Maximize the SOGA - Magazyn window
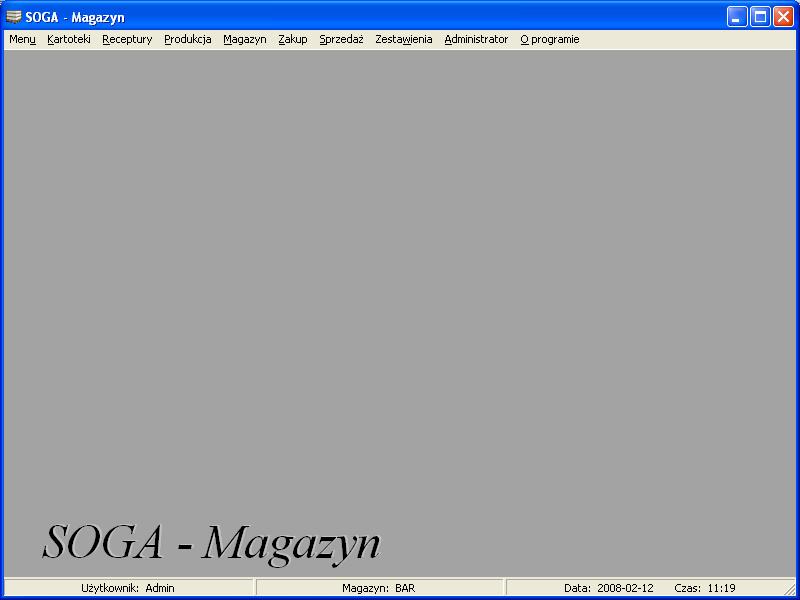 (x=760, y=17)
